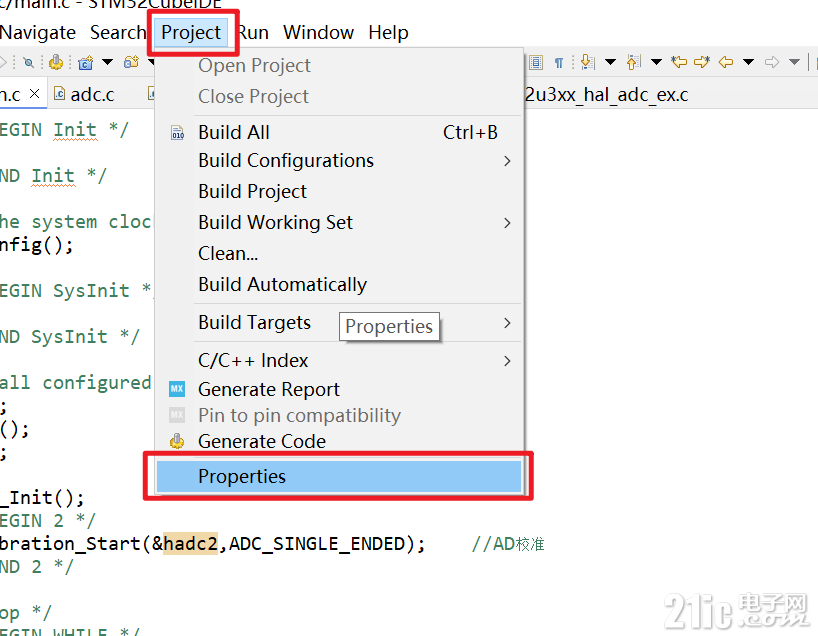Image resolution: width=818 pixels, height=636 pixels.
Task: Go to the Next Edit Location icon
Action: point(702,62)
